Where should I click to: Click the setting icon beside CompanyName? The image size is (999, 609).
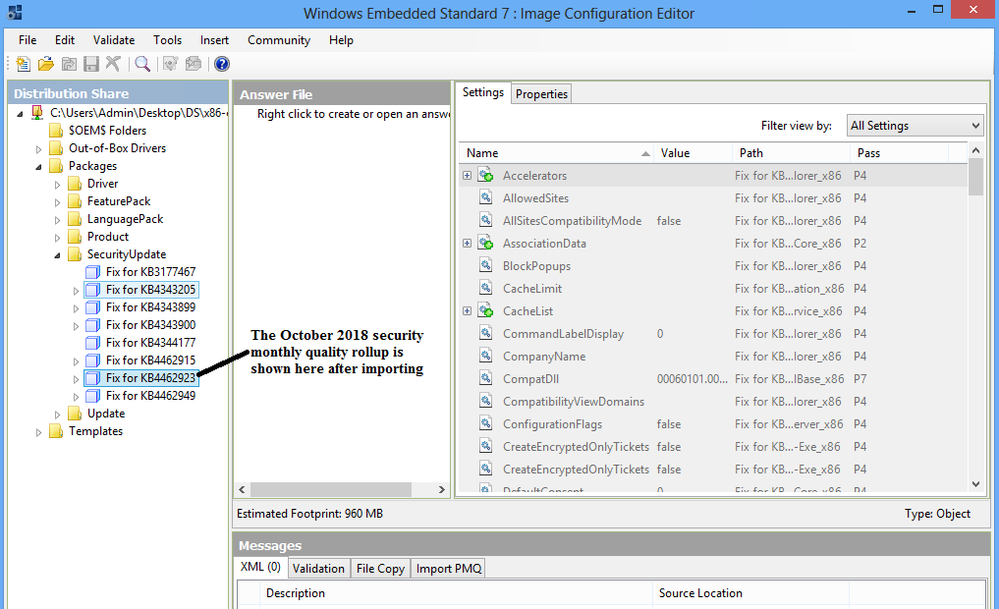point(485,356)
